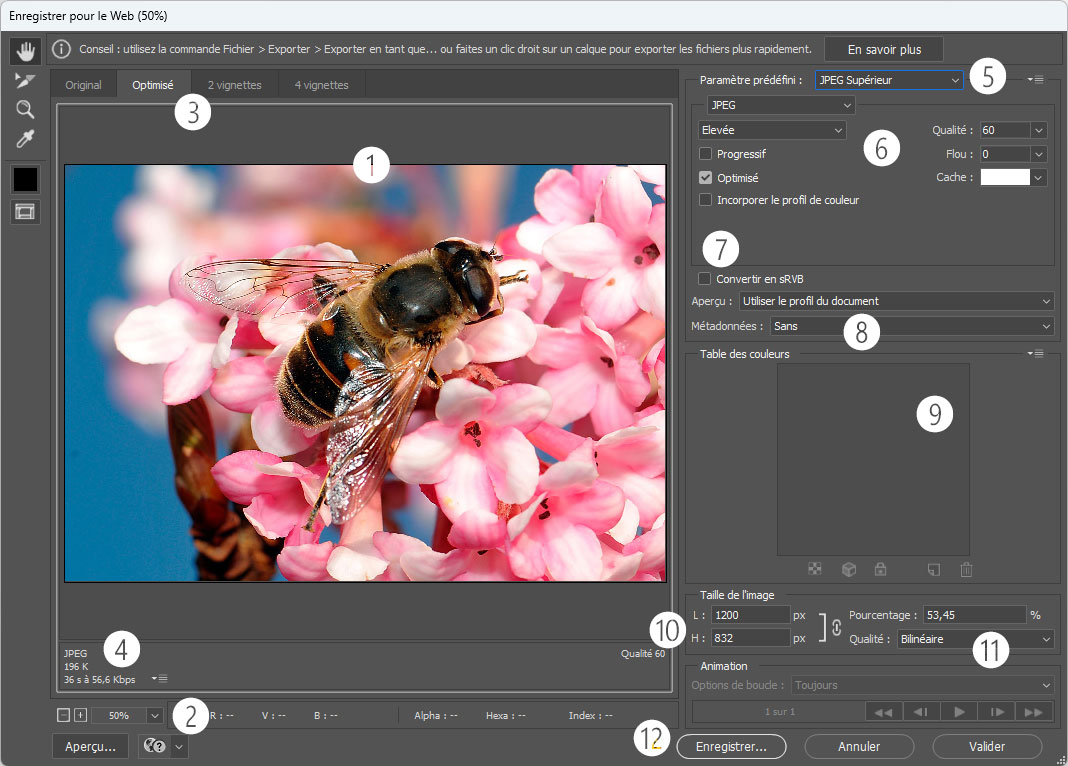Click the black eyedropper color swatch
Screen dimensions: 1068x766
[26, 180]
